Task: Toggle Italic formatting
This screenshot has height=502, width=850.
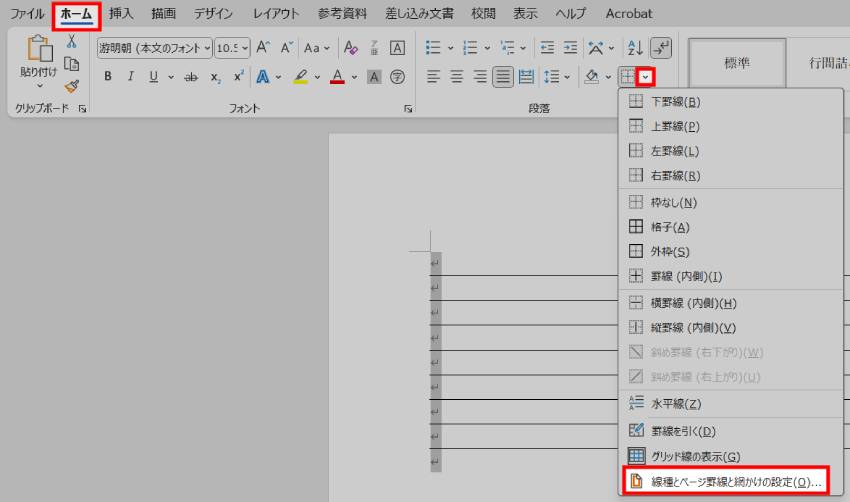Action: tap(130, 77)
